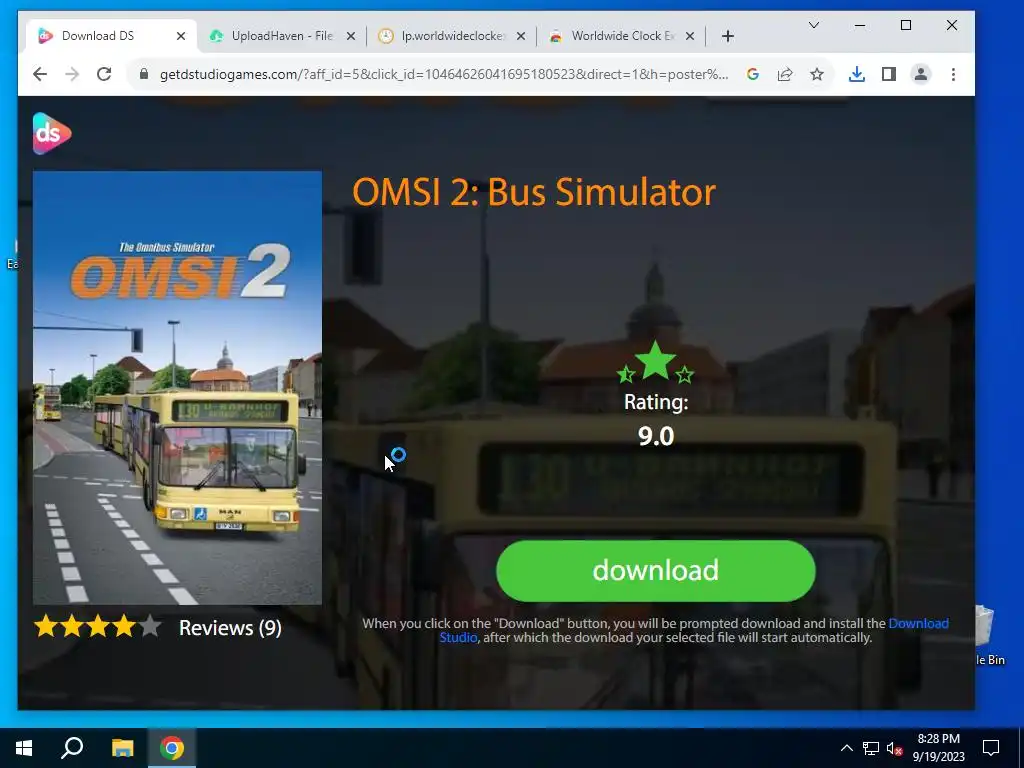Open File Explorer from taskbar
The image size is (1024, 768).
click(x=122, y=748)
